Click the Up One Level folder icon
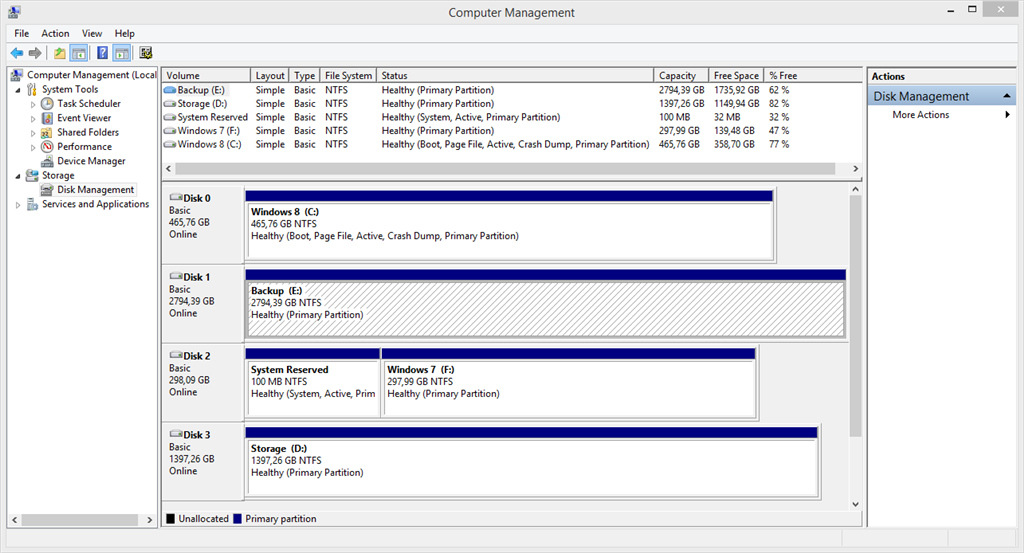1024x553 pixels. click(x=59, y=53)
